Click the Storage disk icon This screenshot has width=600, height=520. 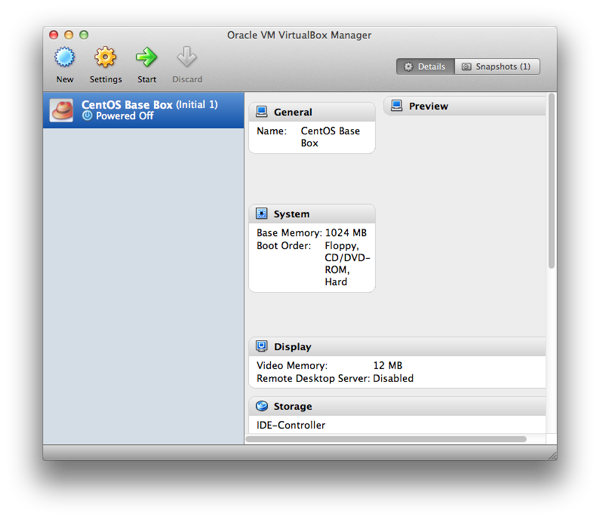pyautogui.click(x=262, y=407)
